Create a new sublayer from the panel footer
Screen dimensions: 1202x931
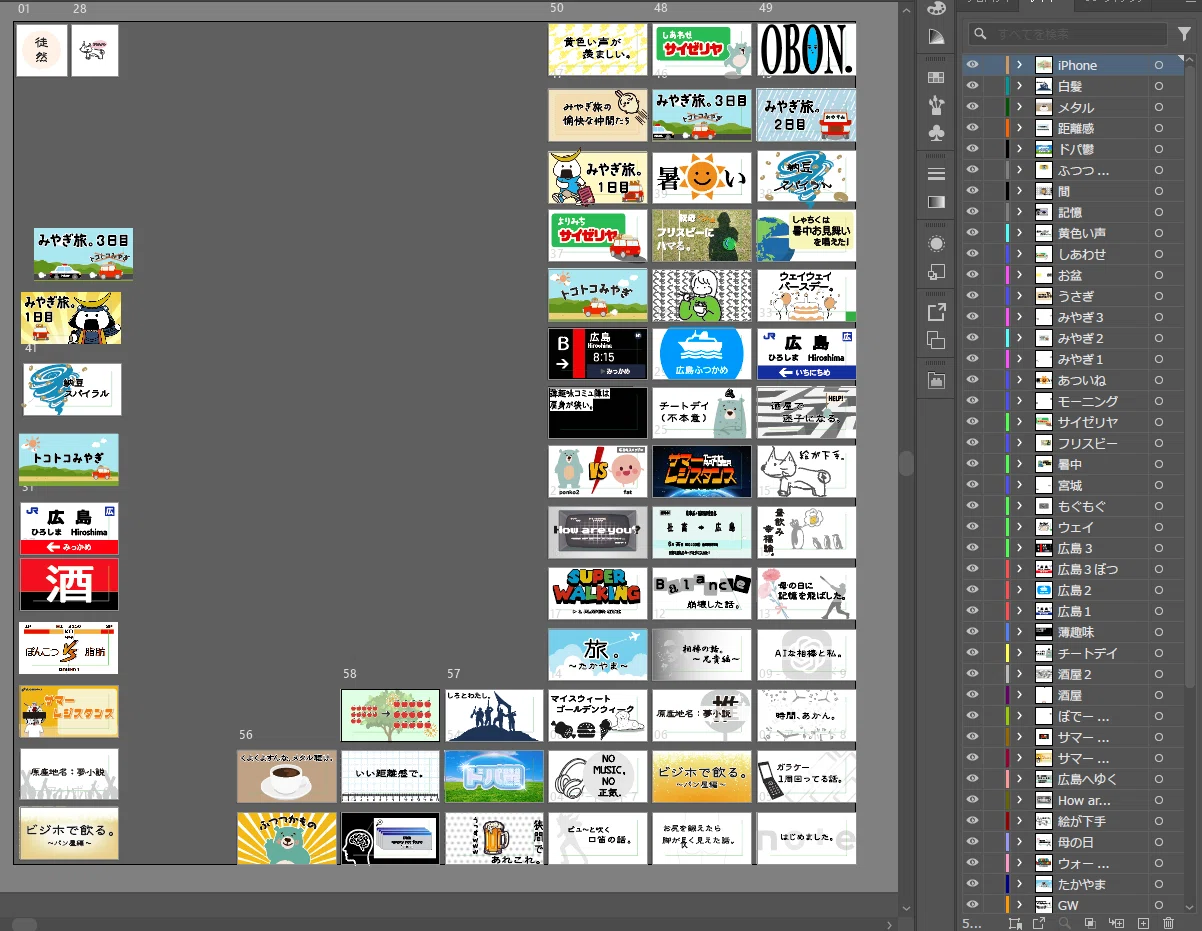(1117, 923)
